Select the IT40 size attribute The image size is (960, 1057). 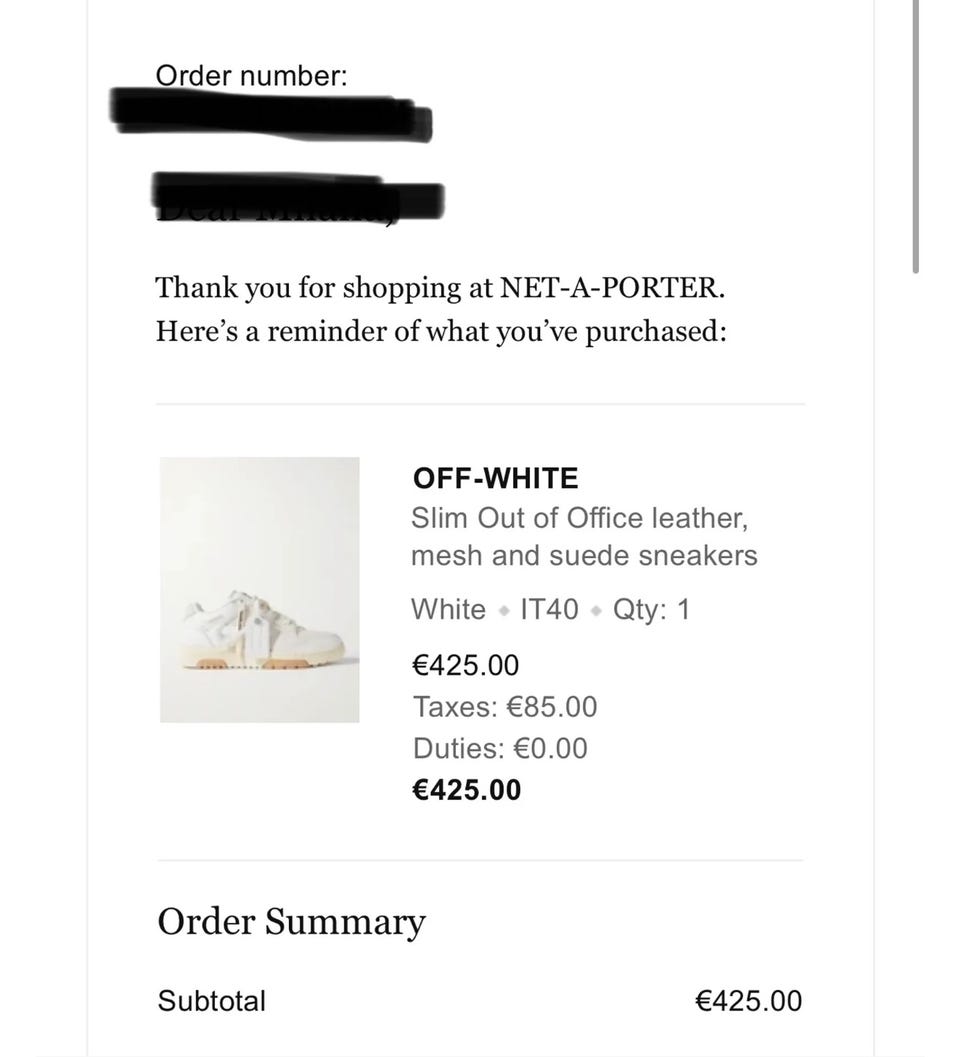coord(549,609)
